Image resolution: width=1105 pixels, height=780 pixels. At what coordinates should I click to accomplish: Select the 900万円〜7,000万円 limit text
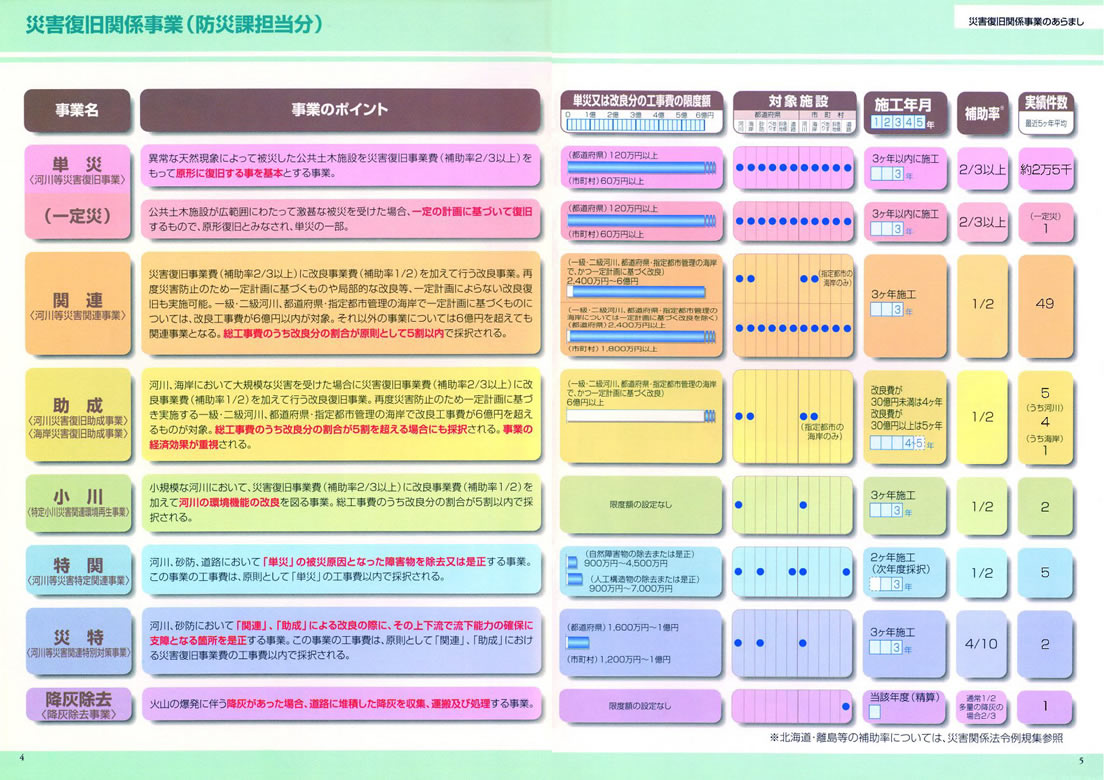click(x=630, y=588)
